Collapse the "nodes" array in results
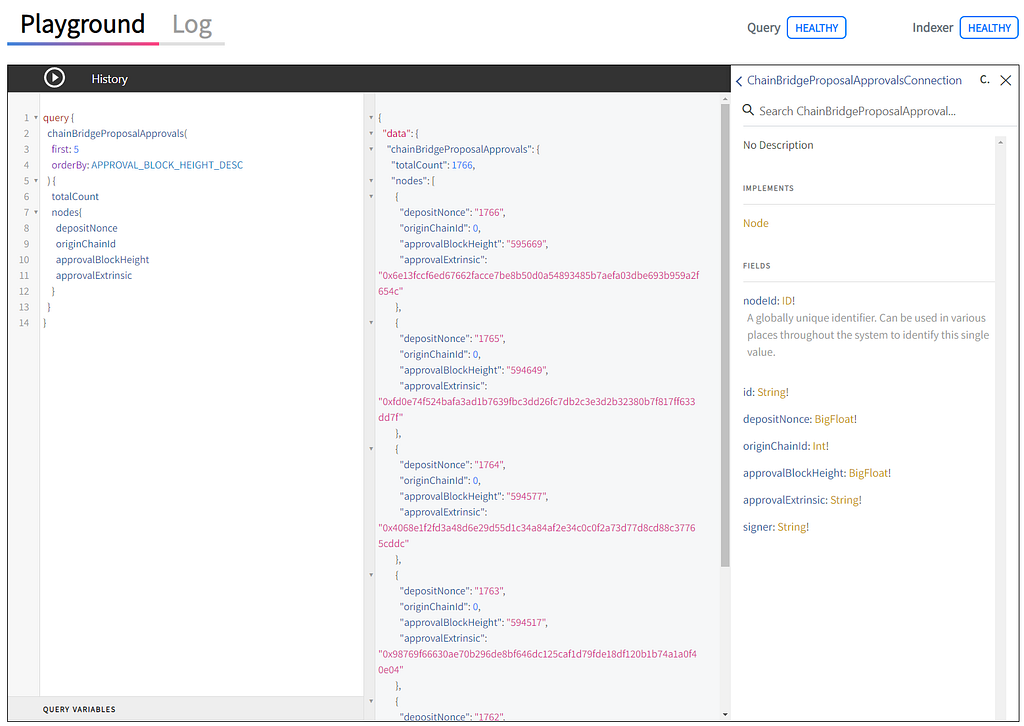 tap(371, 181)
